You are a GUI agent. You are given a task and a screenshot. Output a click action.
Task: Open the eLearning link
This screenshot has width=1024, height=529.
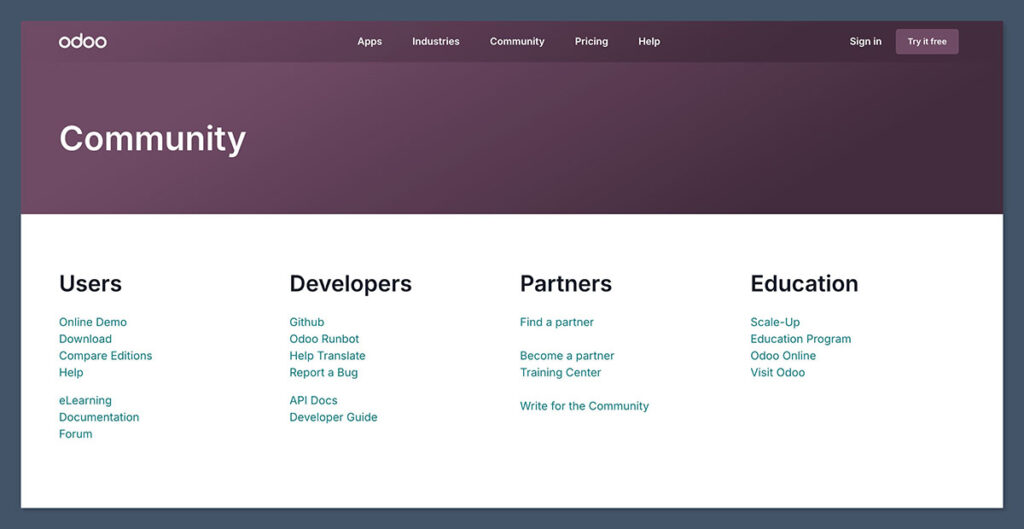85,400
